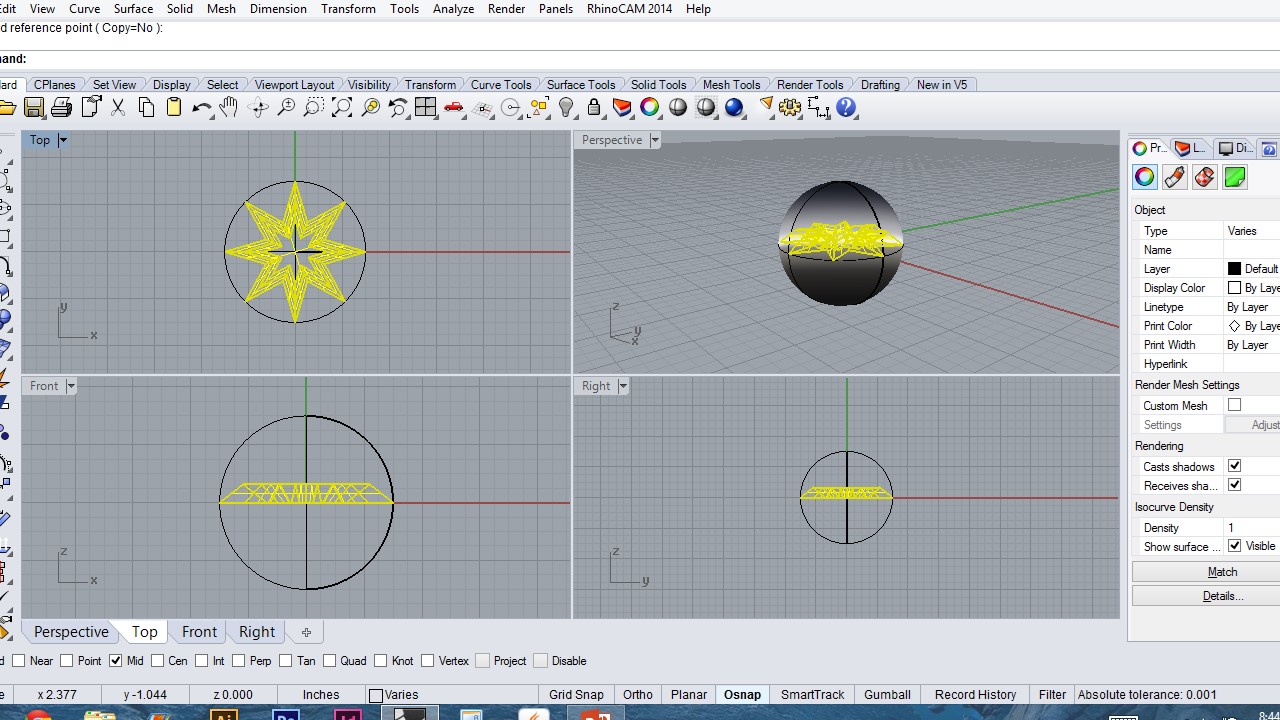The image size is (1280, 720).
Task: Open the Display Color dropdown
Action: 1252,288
